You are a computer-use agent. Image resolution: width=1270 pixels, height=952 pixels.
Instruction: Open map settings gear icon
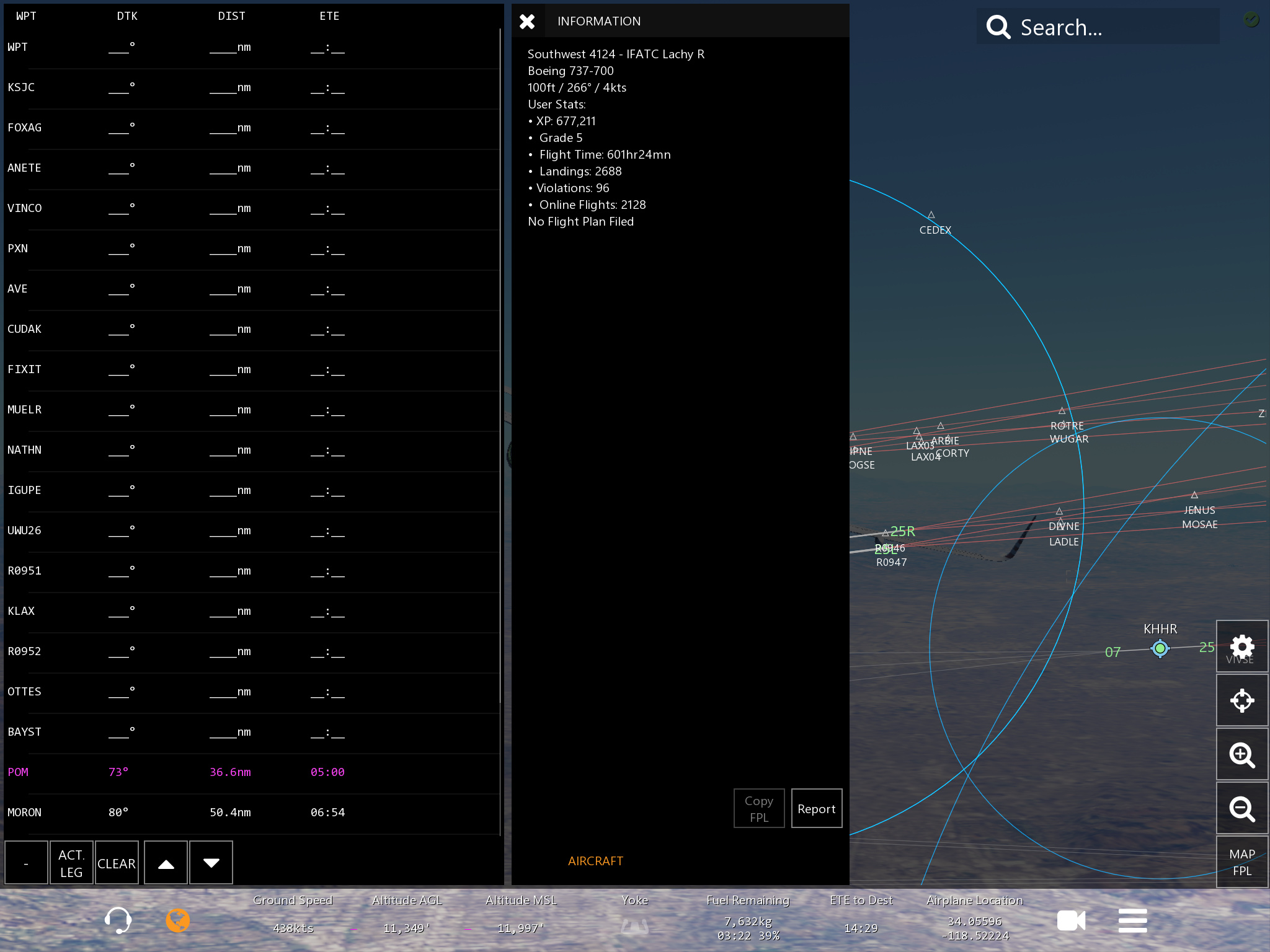pyautogui.click(x=1241, y=646)
